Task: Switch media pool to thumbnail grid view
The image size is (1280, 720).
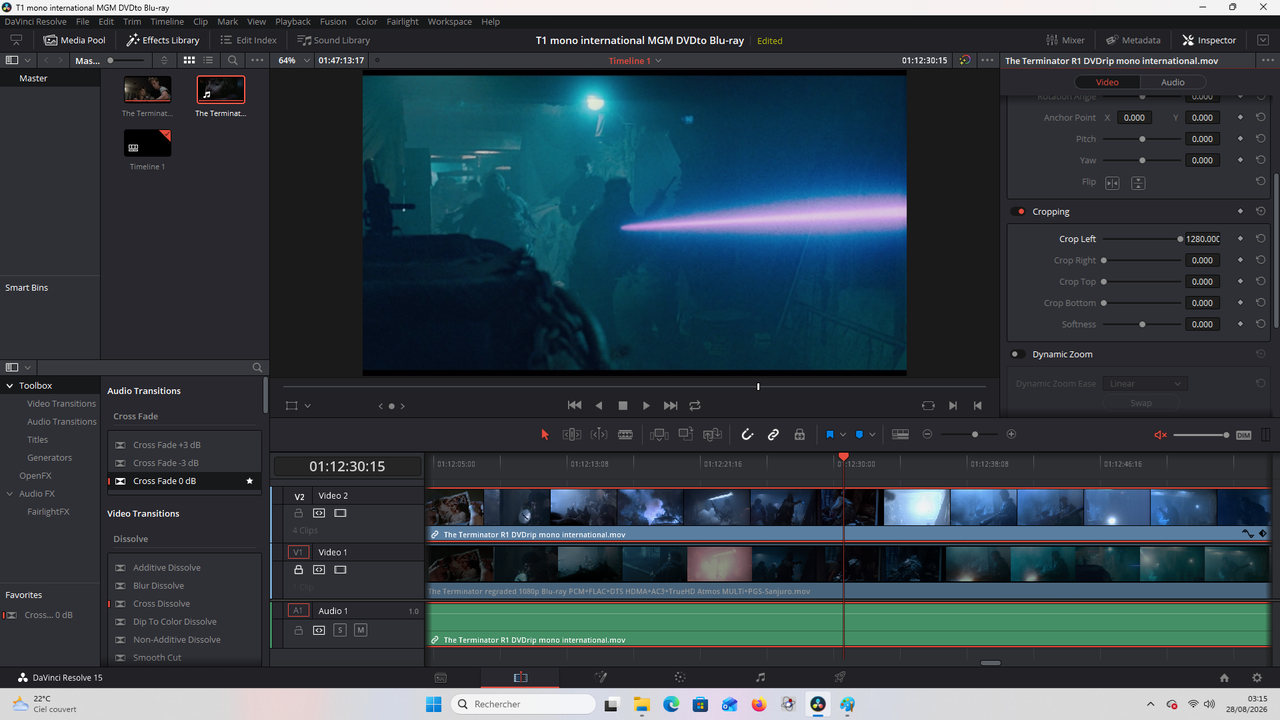Action: (x=188, y=60)
